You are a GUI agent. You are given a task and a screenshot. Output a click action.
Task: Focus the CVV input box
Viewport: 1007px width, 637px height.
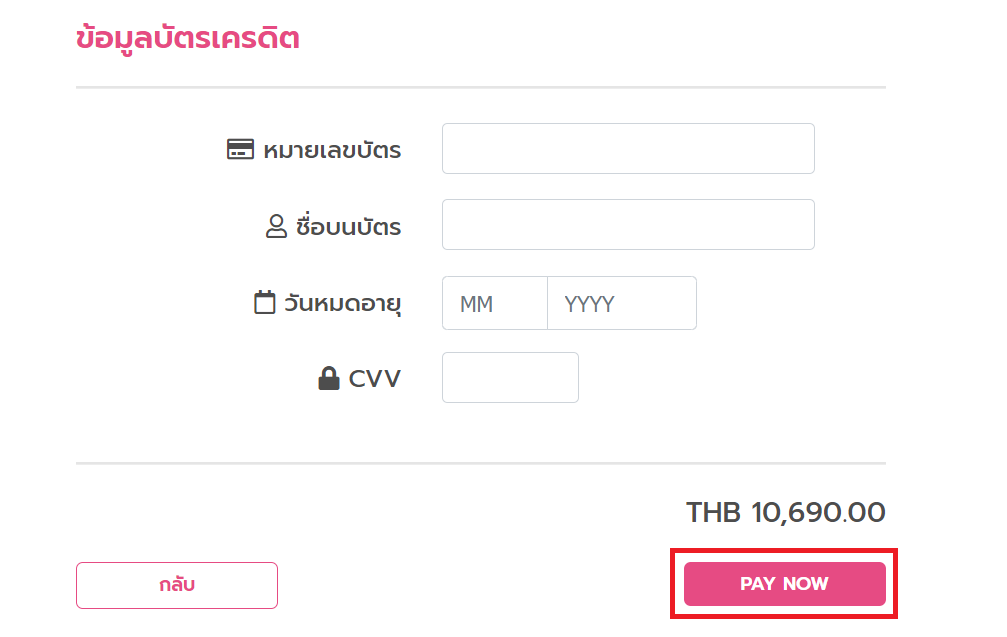pos(510,378)
